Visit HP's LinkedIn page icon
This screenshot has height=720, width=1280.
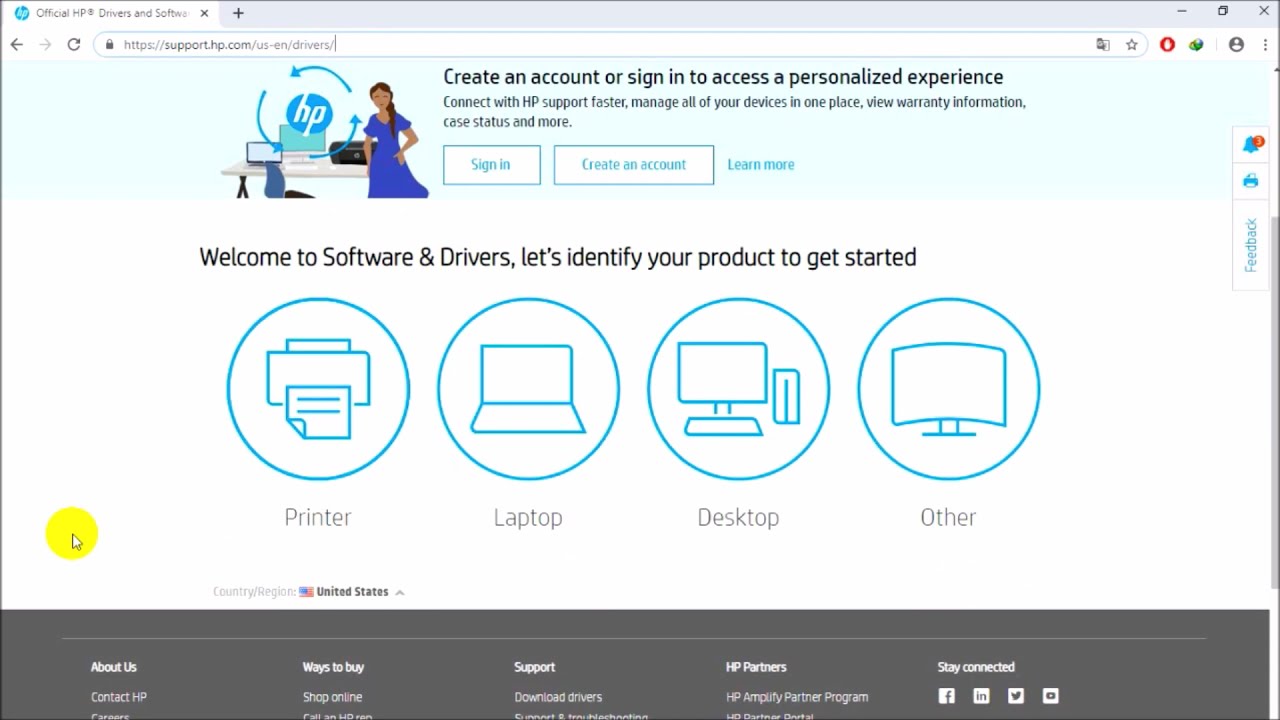(x=981, y=696)
